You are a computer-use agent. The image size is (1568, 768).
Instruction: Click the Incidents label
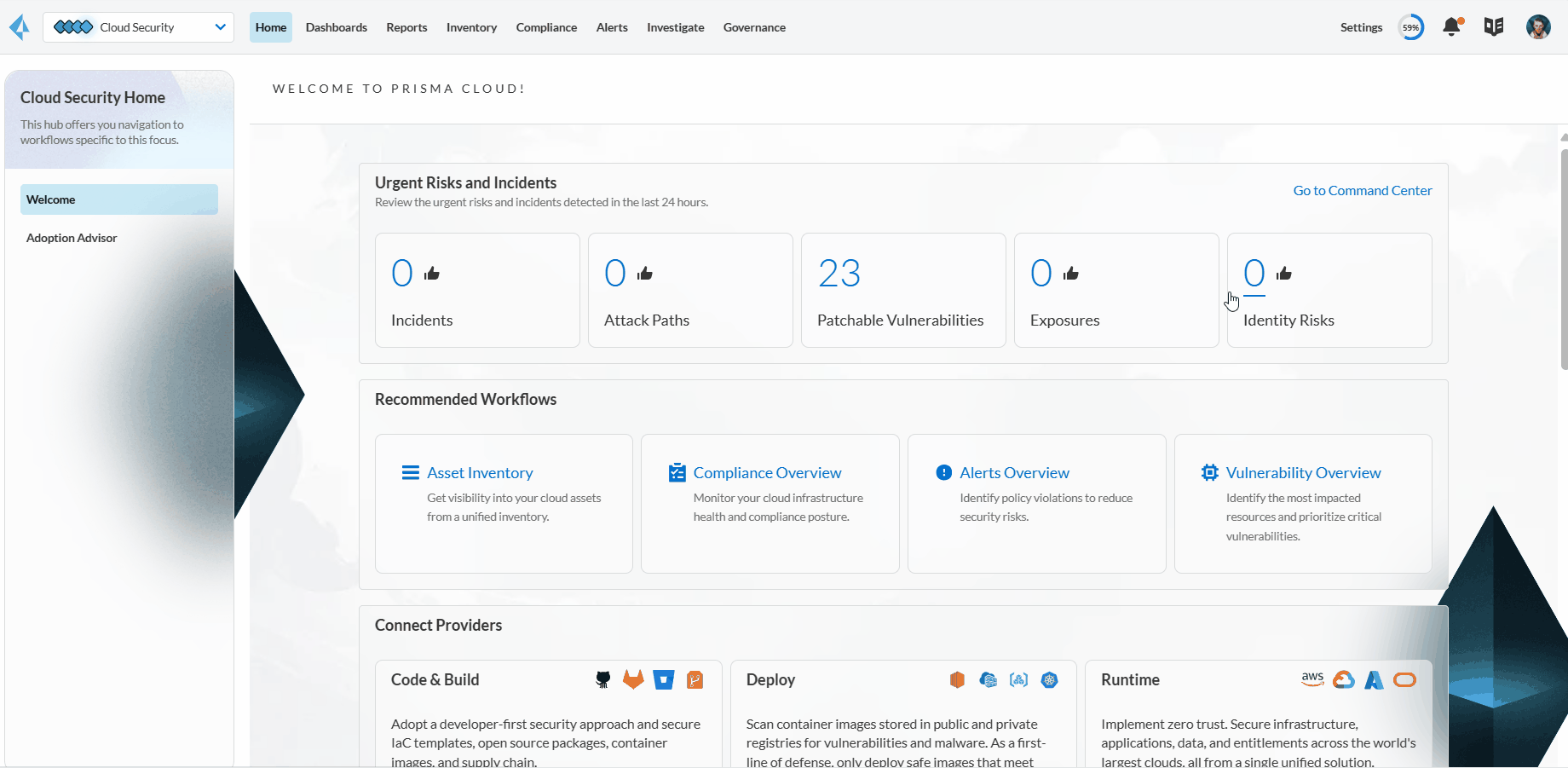[x=422, y=320]
